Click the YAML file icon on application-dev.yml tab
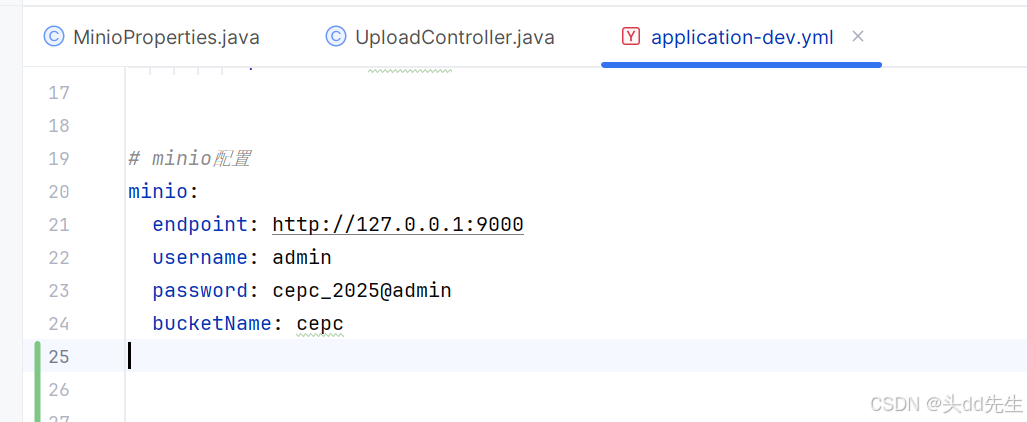This screenshot has height=422, width=1027. tap(631, 37)
